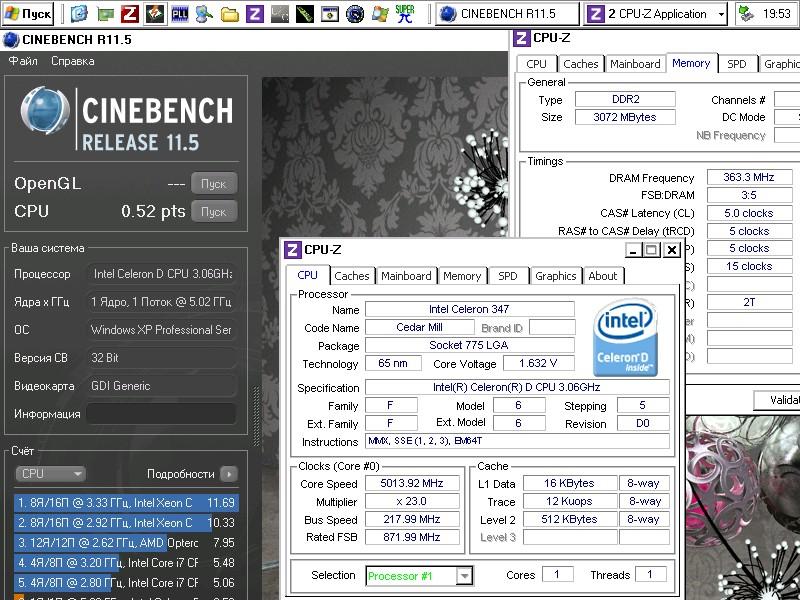The image size is (800, 600).
Task: Launch purple CPU-Z quick-launch icon
Action: [x=255, y=14]
